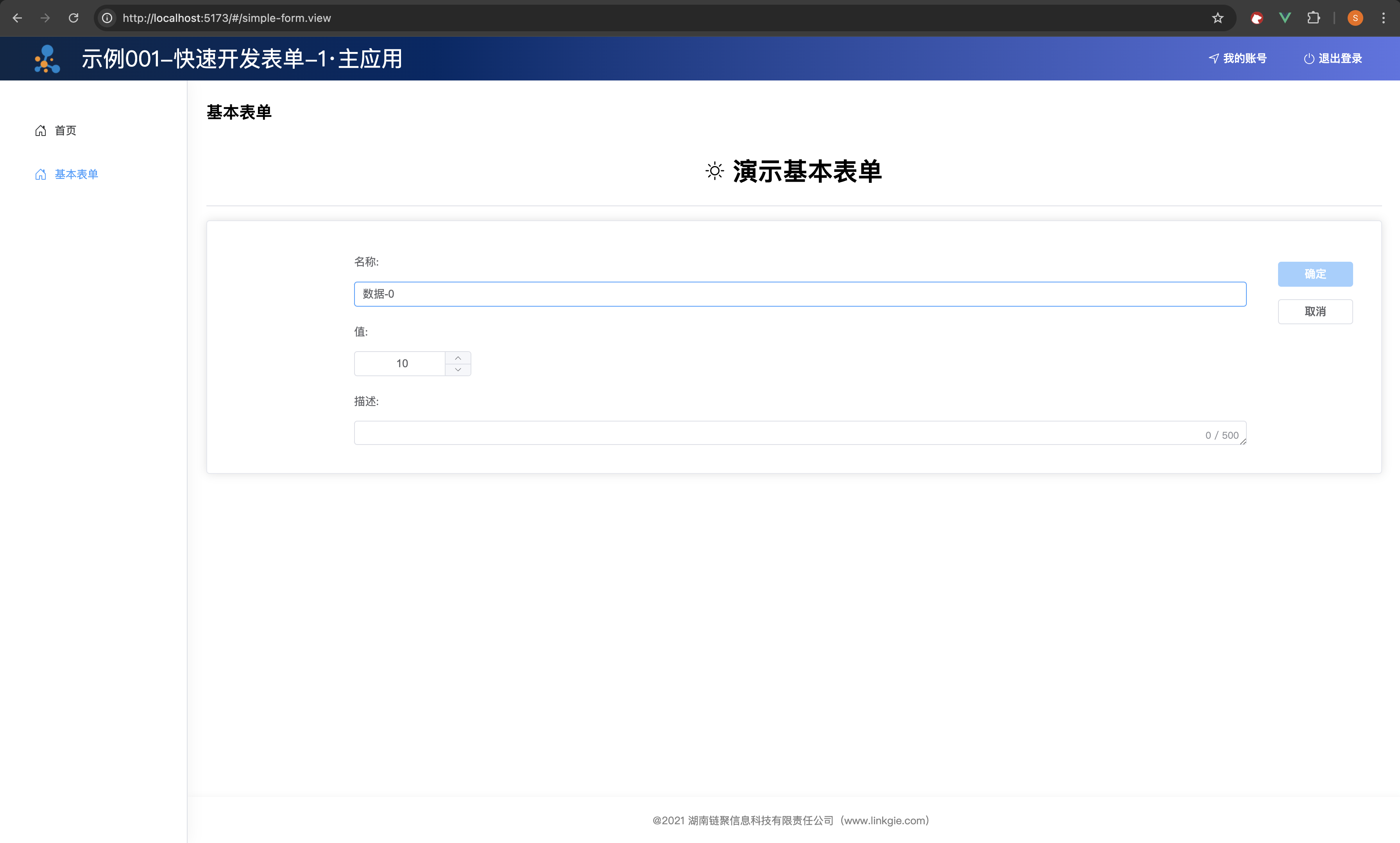
Task: Click the 退出登录 power icon
Action: click(x=1309, y=59)
